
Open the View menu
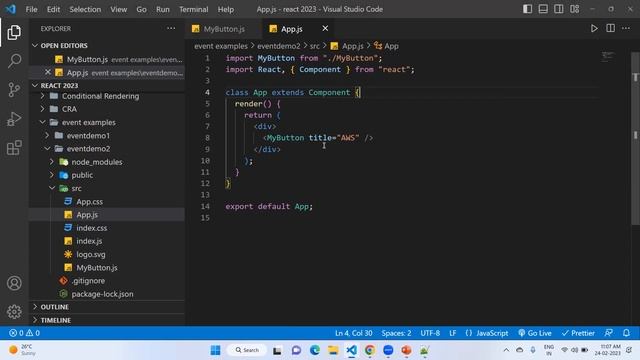[118, 9]
